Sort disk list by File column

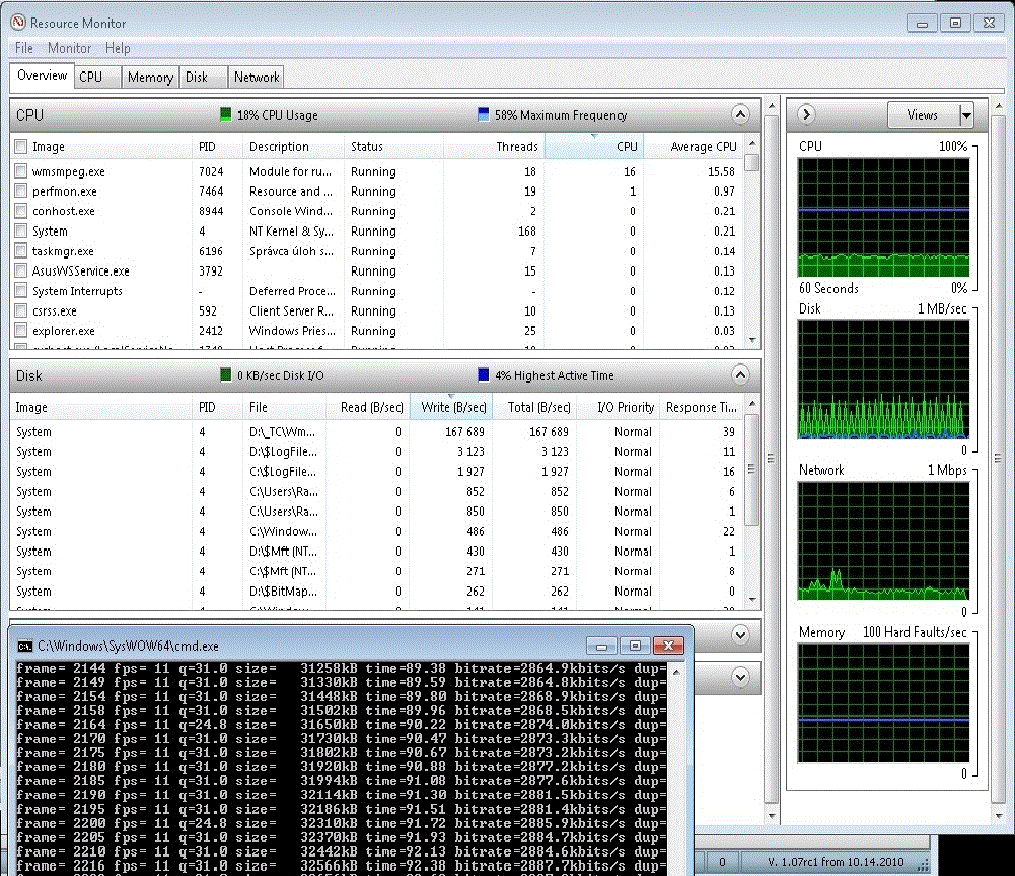[284, 407]
